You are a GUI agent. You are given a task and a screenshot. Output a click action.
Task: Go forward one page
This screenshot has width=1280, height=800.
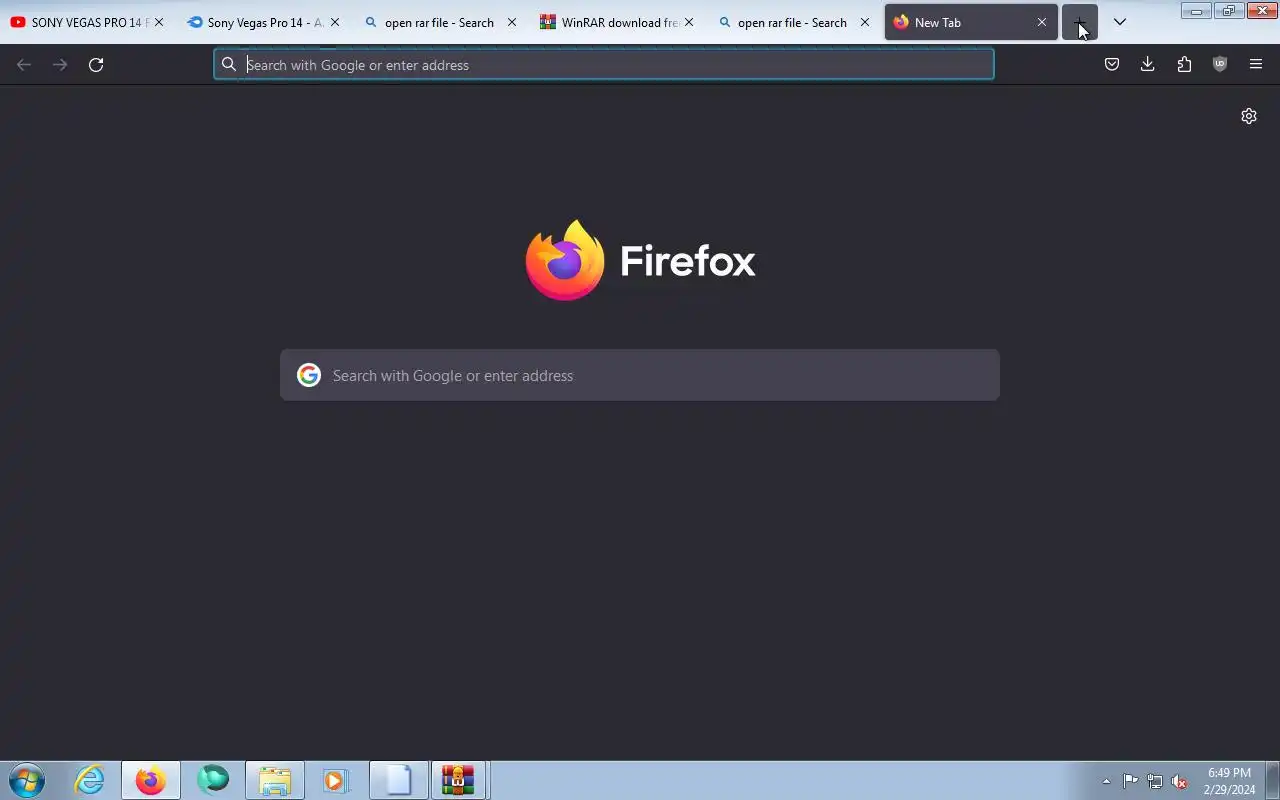[60, 65]
